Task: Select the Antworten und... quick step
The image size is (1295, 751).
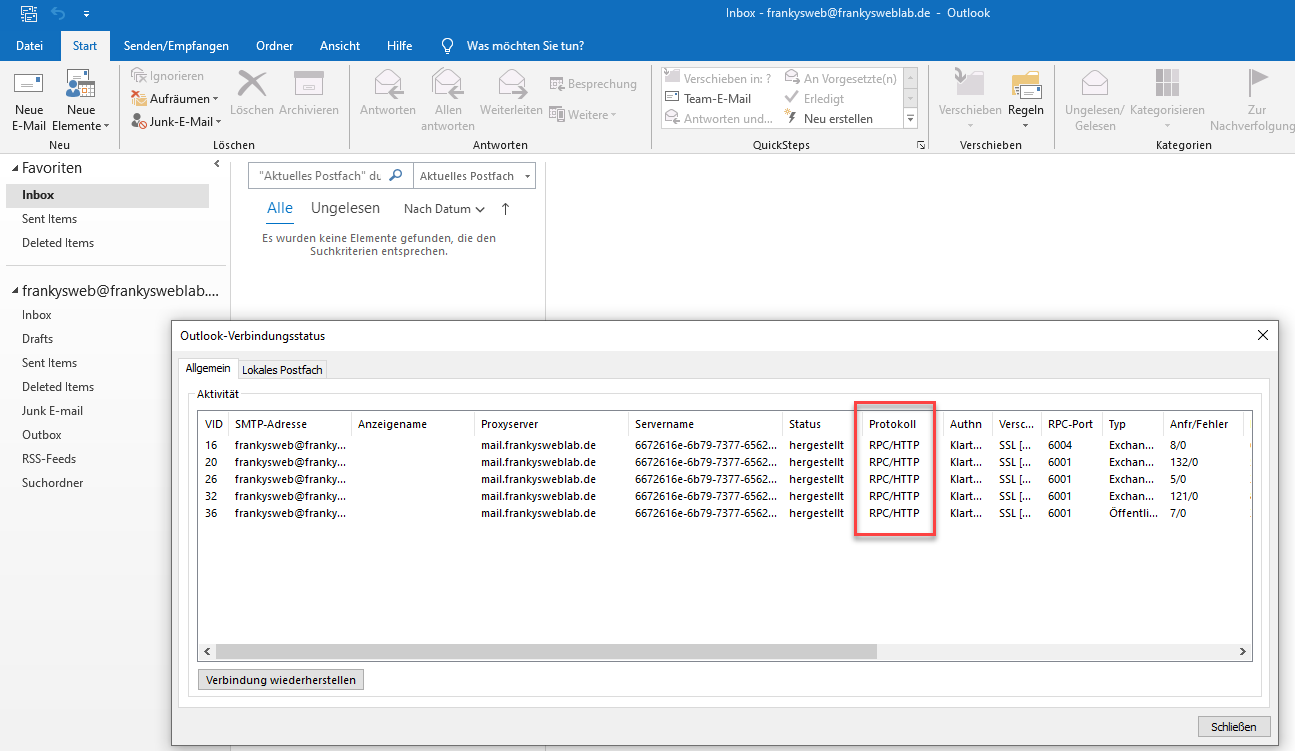Action: (719, 118)
